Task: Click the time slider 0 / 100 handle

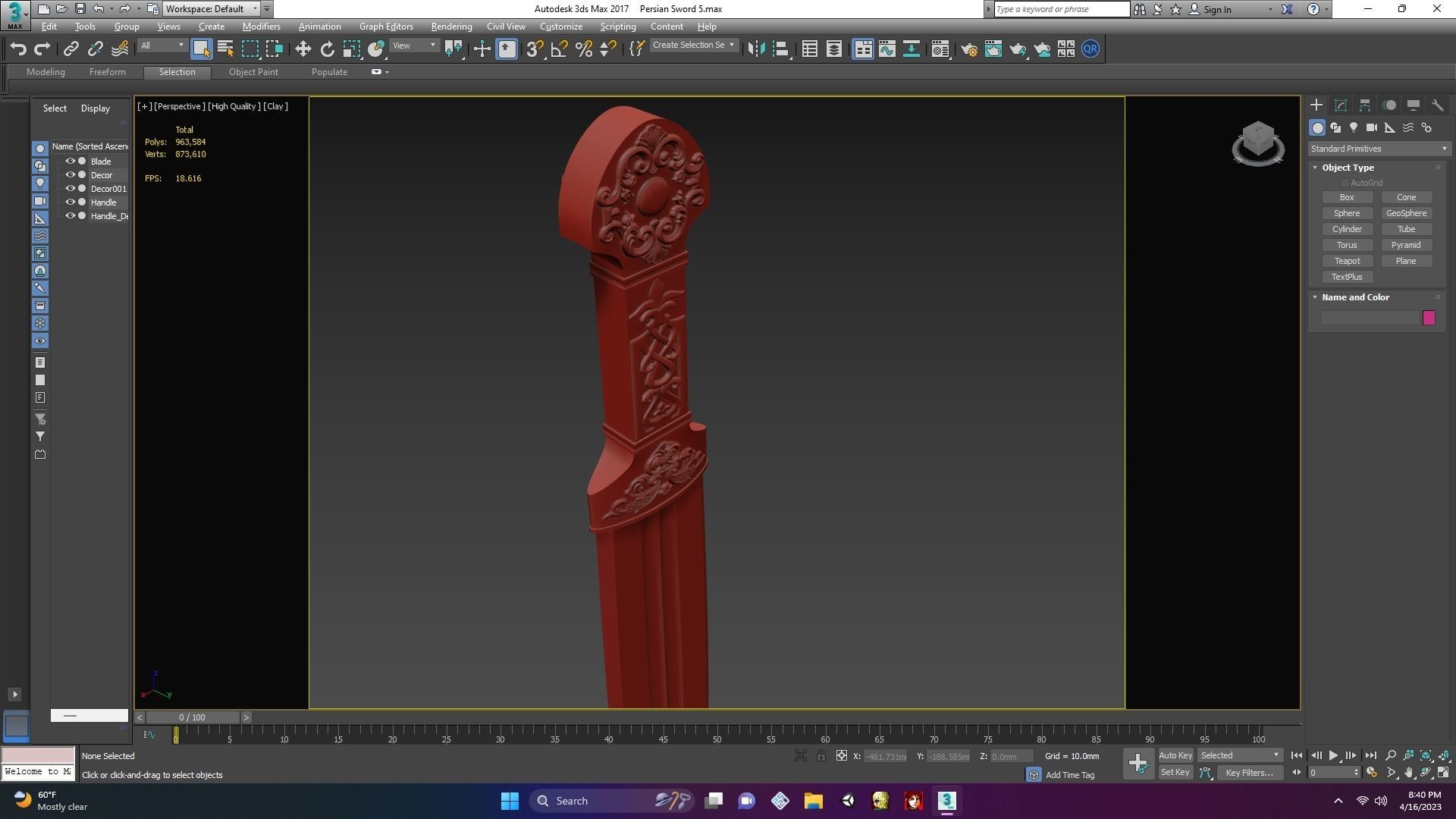Action: [193, 717]
